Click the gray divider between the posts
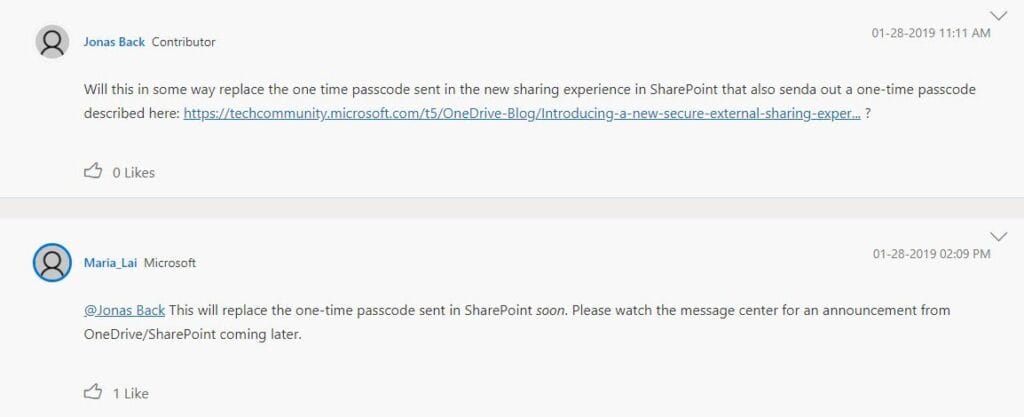This screenshot has height=417, width=1024. point(512,208)
